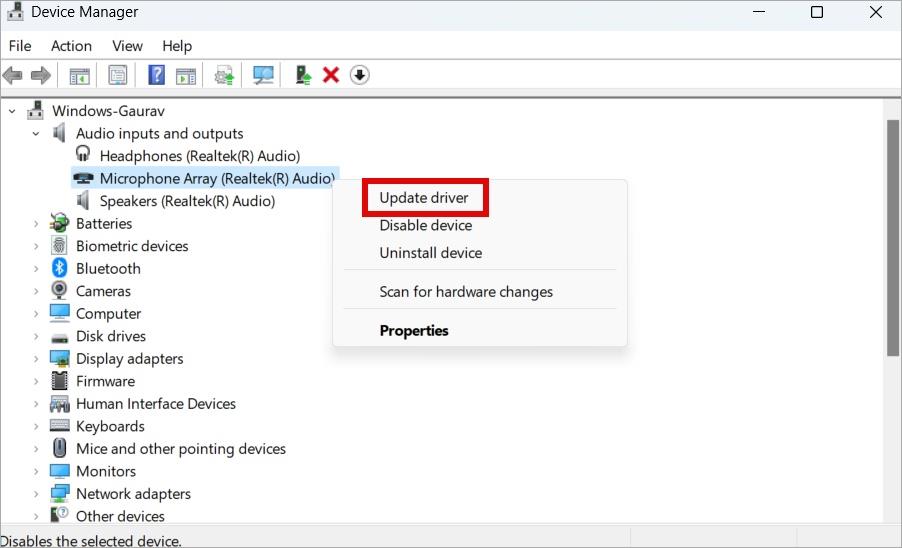The height and width of the screenshot is (548, 902).
Task: Select Microphone Array (Realtek(R) Audio) entry
Action: [x=217, y=178]
